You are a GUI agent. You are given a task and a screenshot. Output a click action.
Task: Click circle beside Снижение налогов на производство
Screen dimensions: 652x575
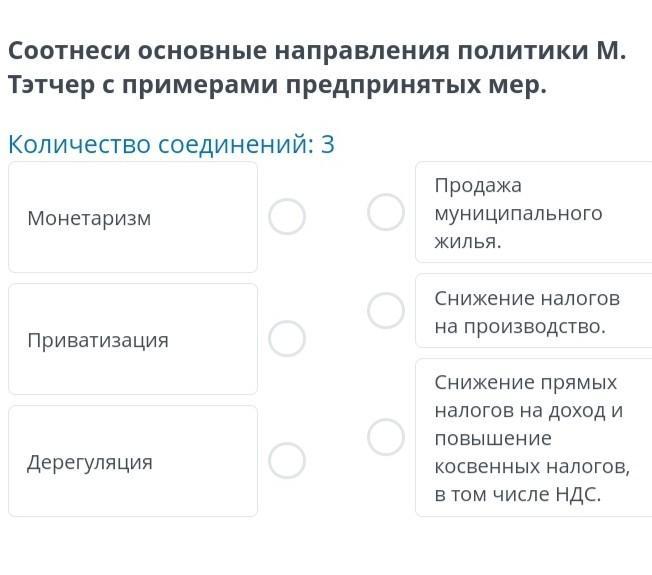tap(385, 311)
